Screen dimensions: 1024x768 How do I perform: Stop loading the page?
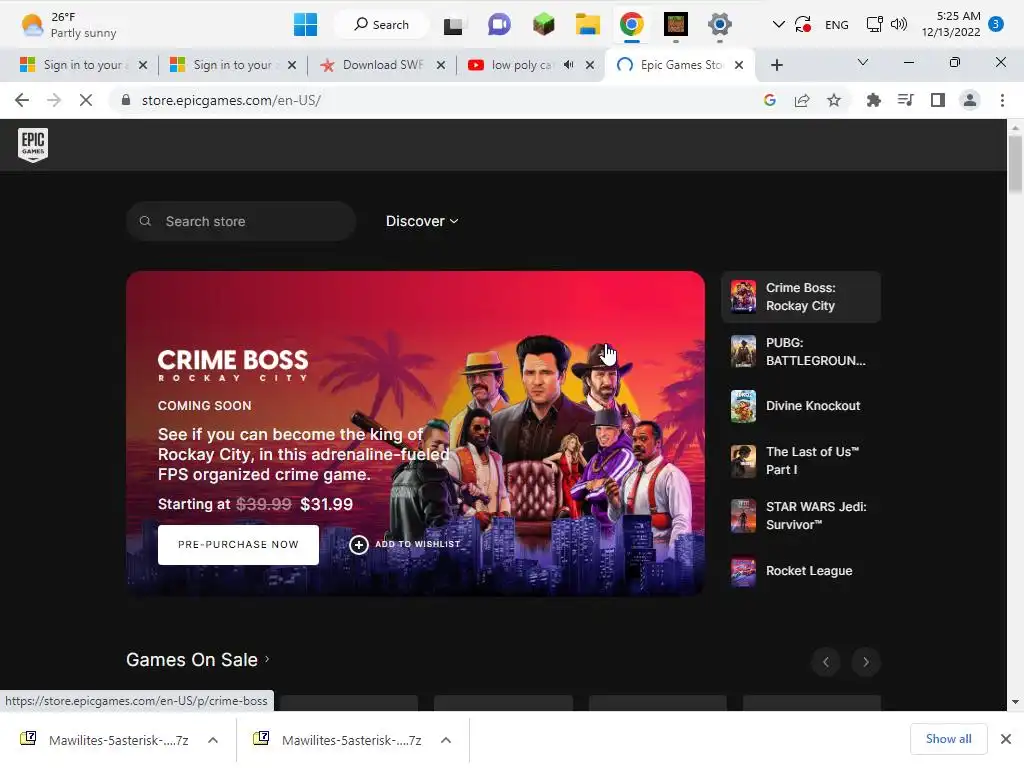tap(86, 100)
